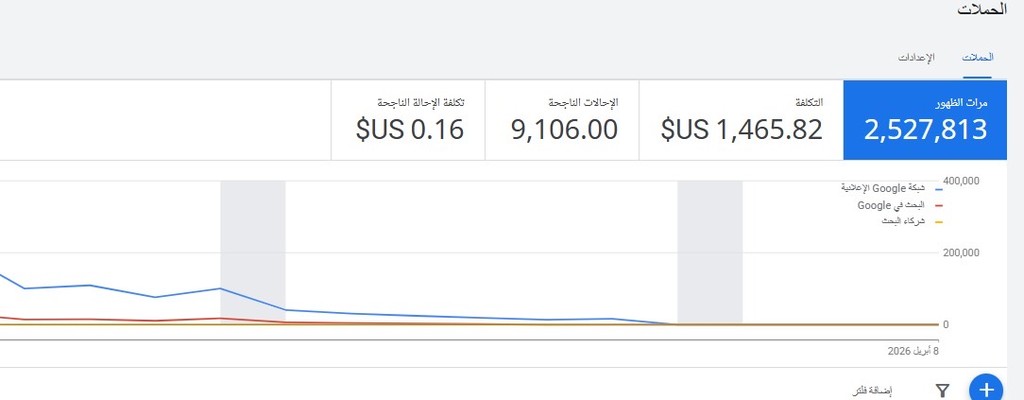Toggle the شبكة Google الإعلانية legend label
This screenshot has height=400, width=1024.
(x=885, y=188)
